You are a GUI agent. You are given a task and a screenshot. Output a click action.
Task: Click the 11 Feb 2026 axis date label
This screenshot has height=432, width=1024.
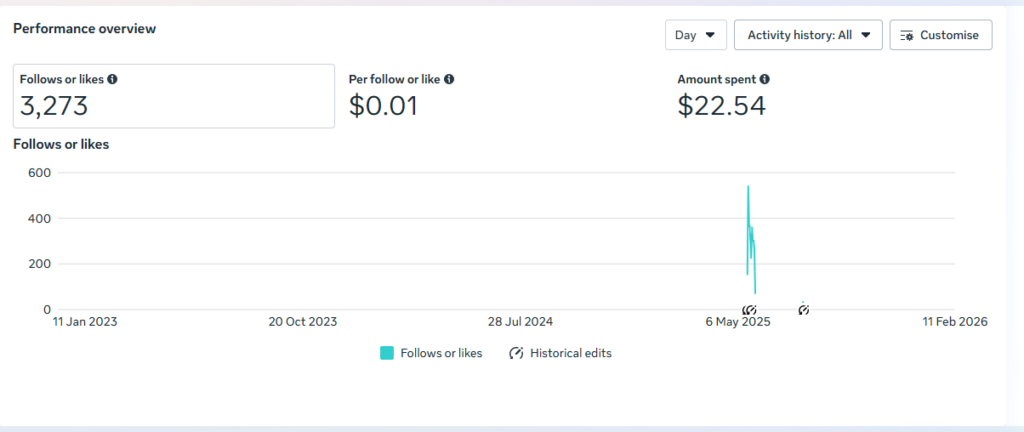click(x=955, y=322)
